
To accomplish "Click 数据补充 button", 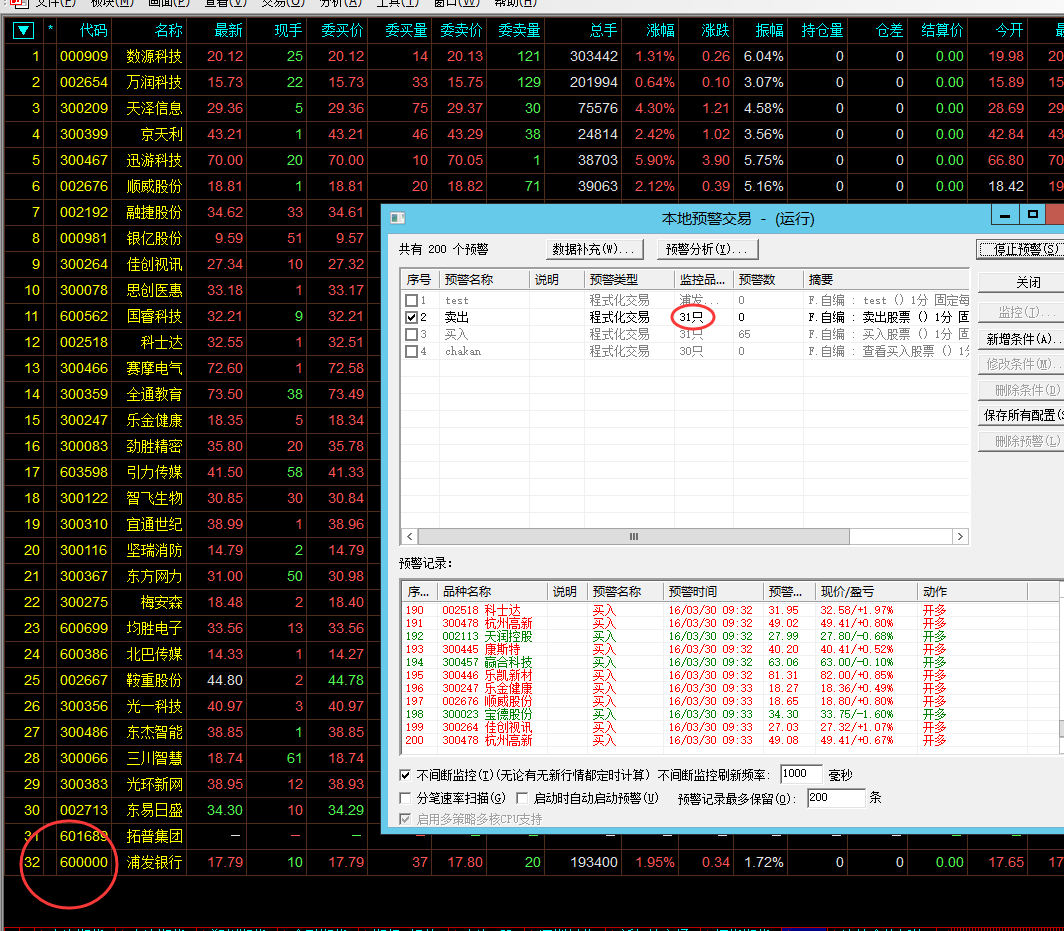I will tap(594, 249).
